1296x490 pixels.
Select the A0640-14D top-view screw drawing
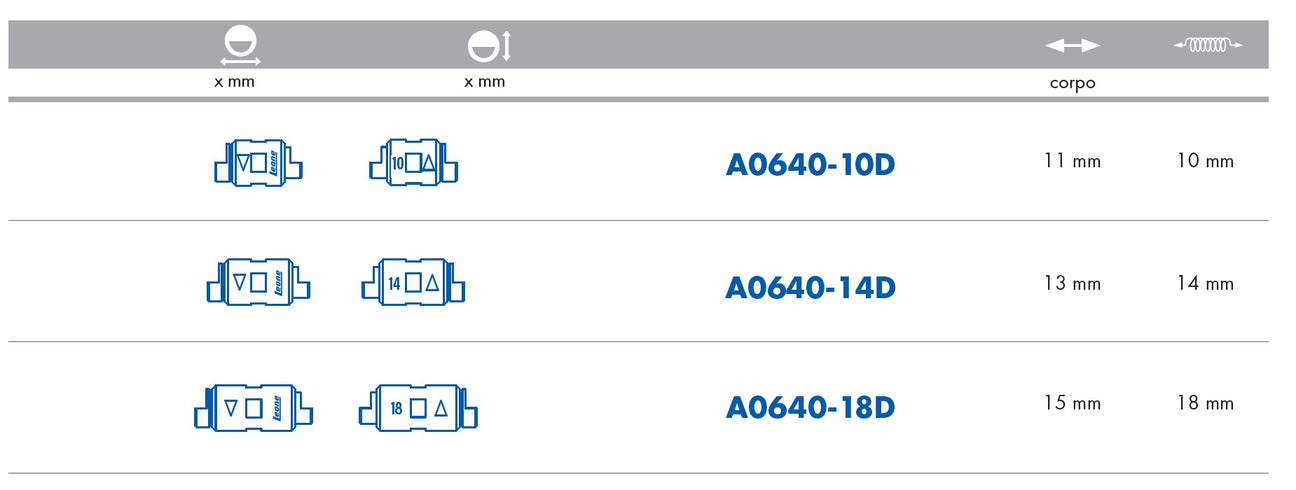click(x=258, y=283)
